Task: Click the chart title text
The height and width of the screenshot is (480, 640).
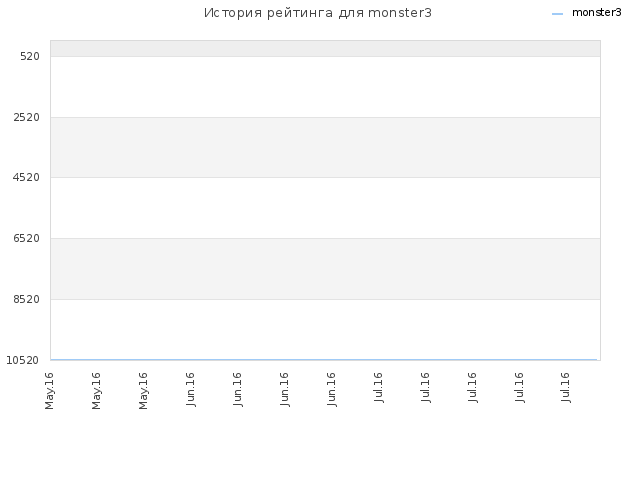Action: pos(318,13)
